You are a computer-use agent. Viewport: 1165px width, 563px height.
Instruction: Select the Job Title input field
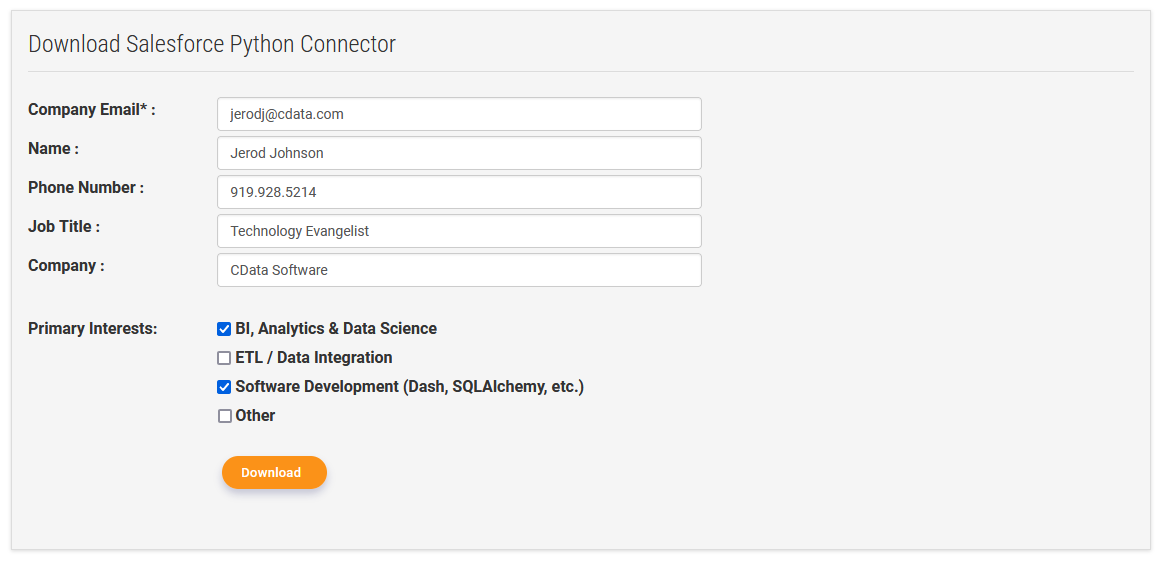459,231
